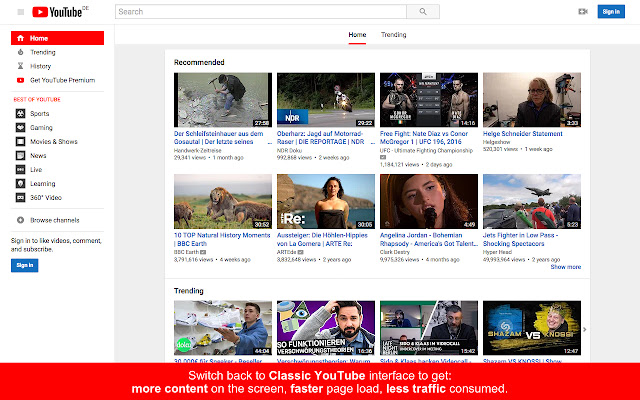Click the Live category icon
Viewport: 640px width, 400px height.
tap(20, 169)
